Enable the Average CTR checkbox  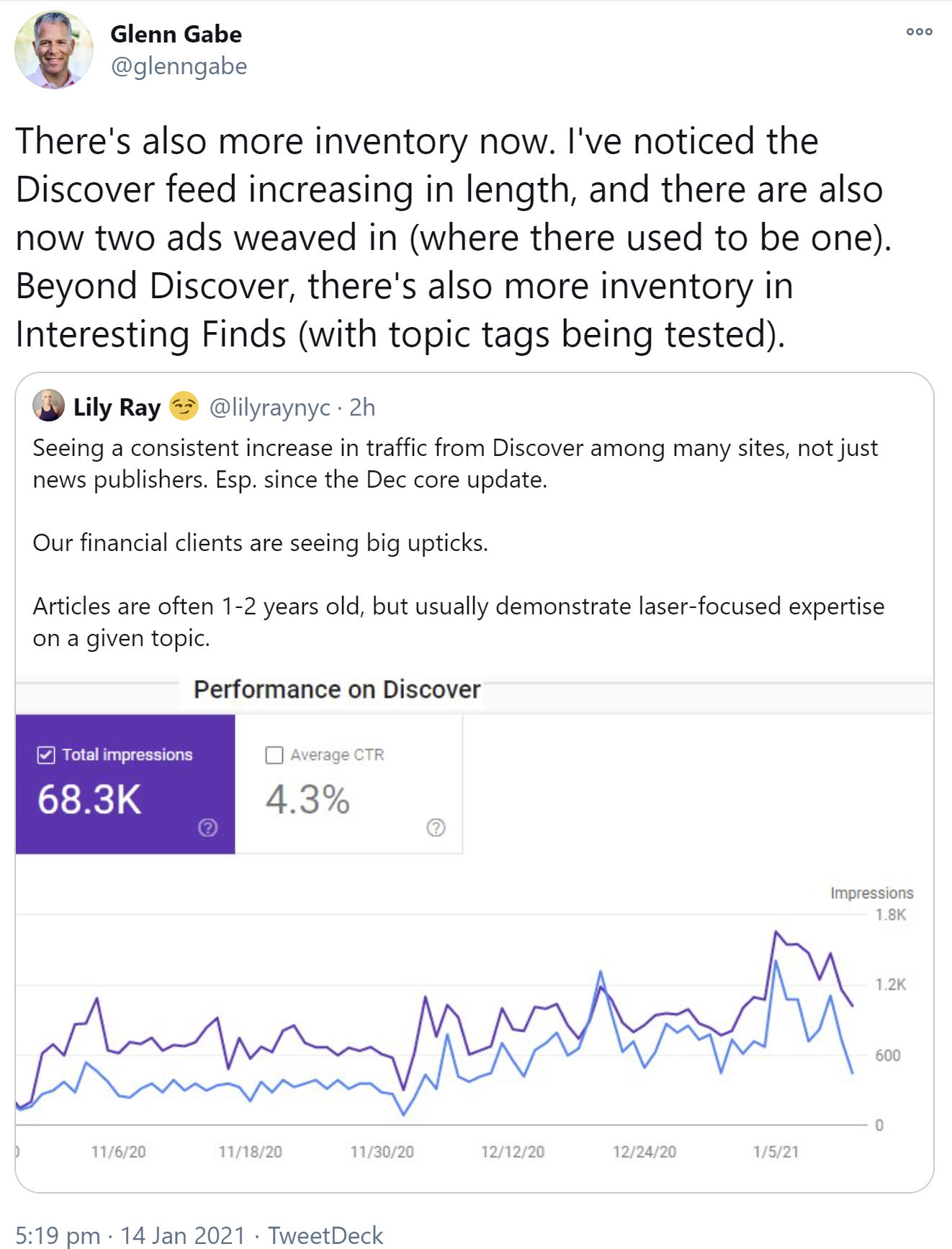[274, 755]
